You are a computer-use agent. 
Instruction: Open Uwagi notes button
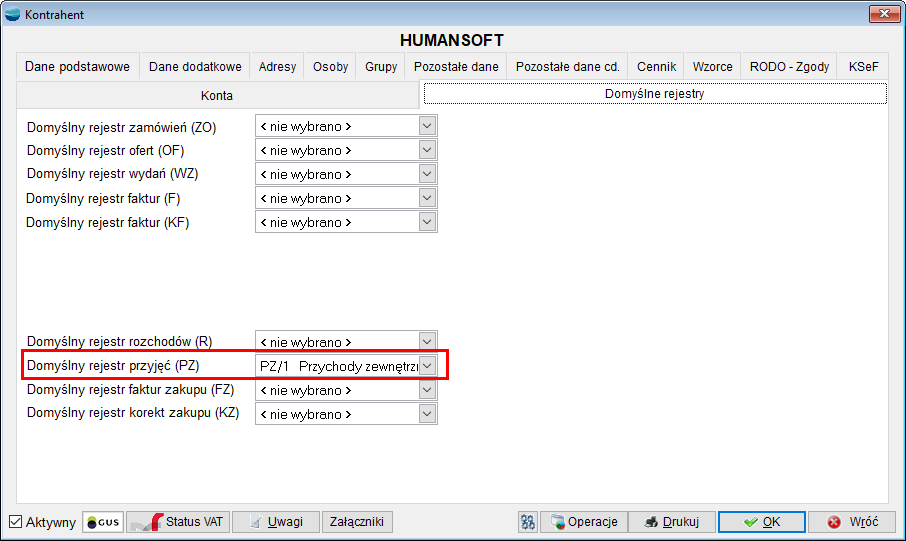click(276, 522)
